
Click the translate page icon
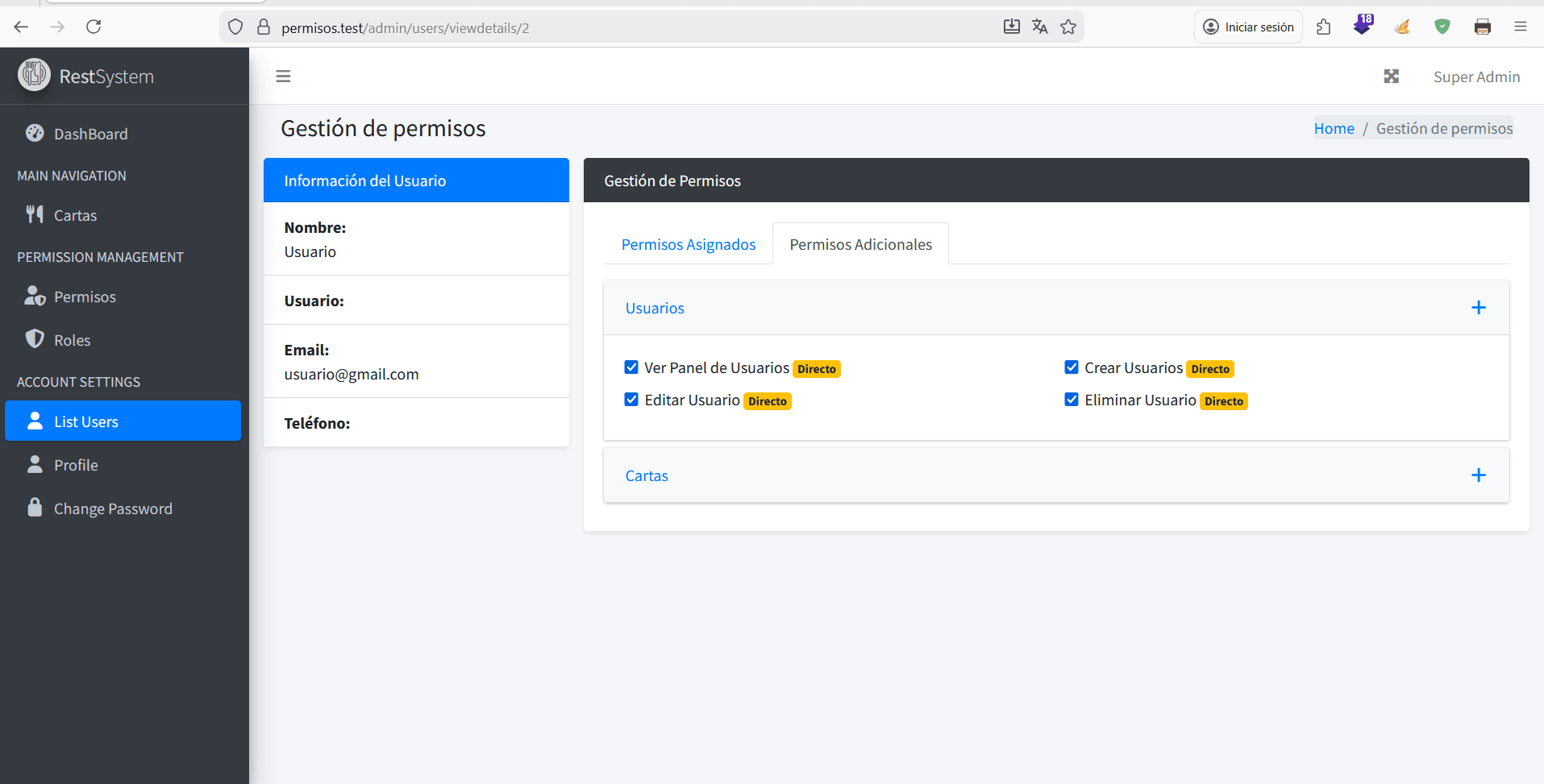tap(1039, 27)
